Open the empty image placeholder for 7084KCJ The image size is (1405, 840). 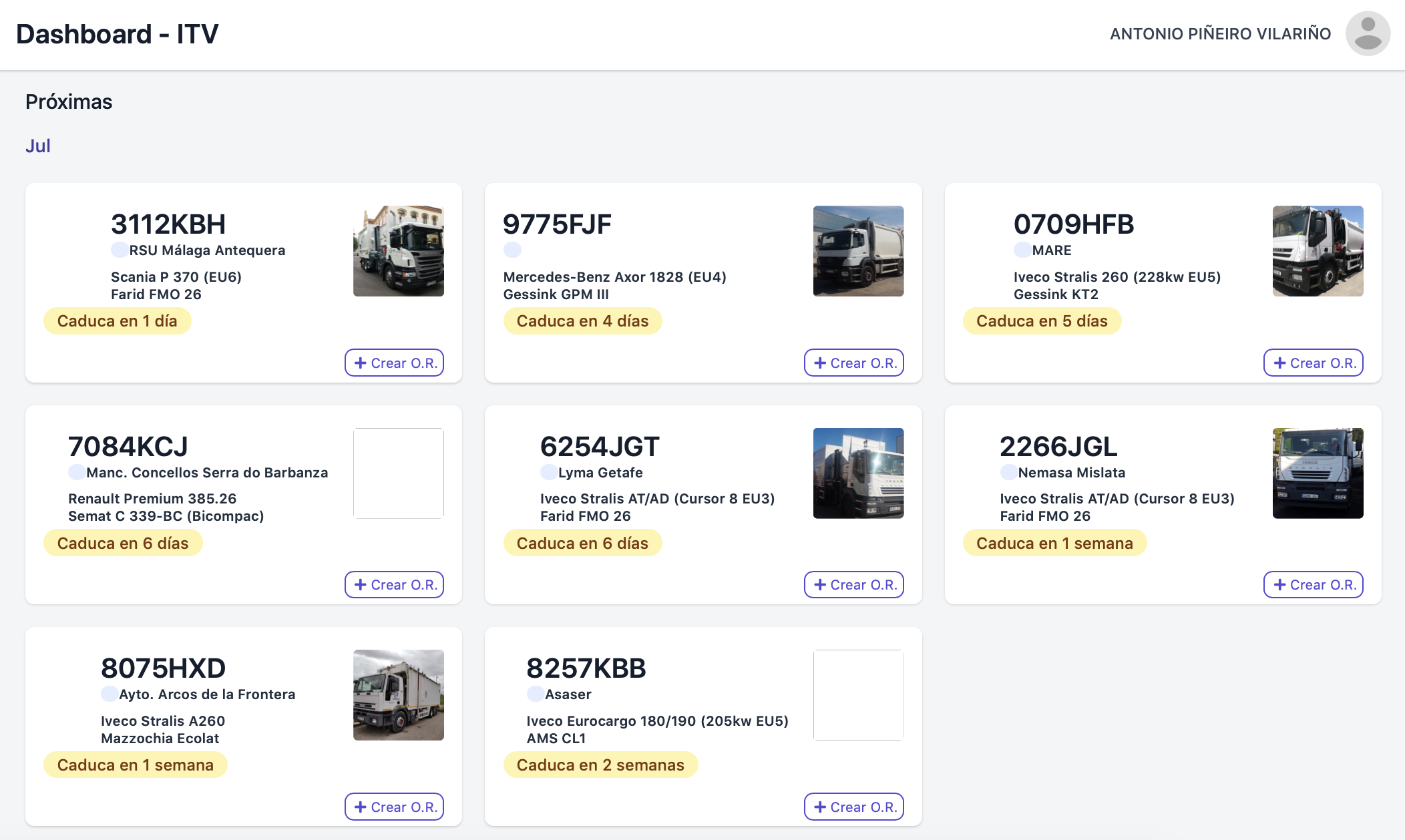[399, 473]
